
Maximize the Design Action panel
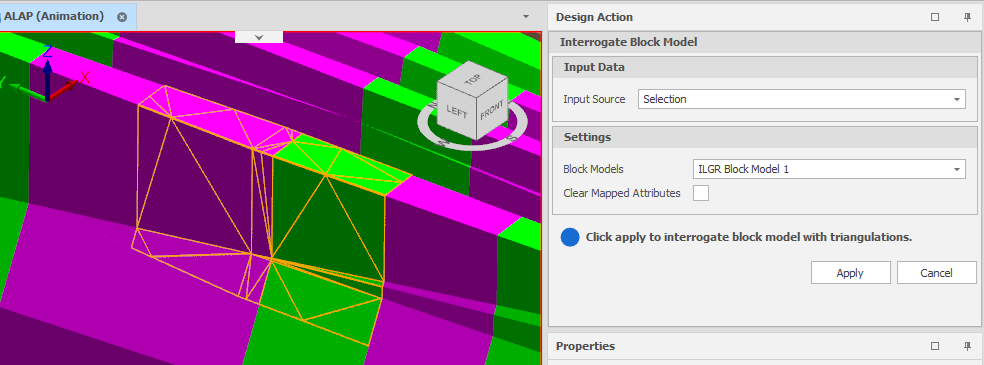(x=935, y=18)
